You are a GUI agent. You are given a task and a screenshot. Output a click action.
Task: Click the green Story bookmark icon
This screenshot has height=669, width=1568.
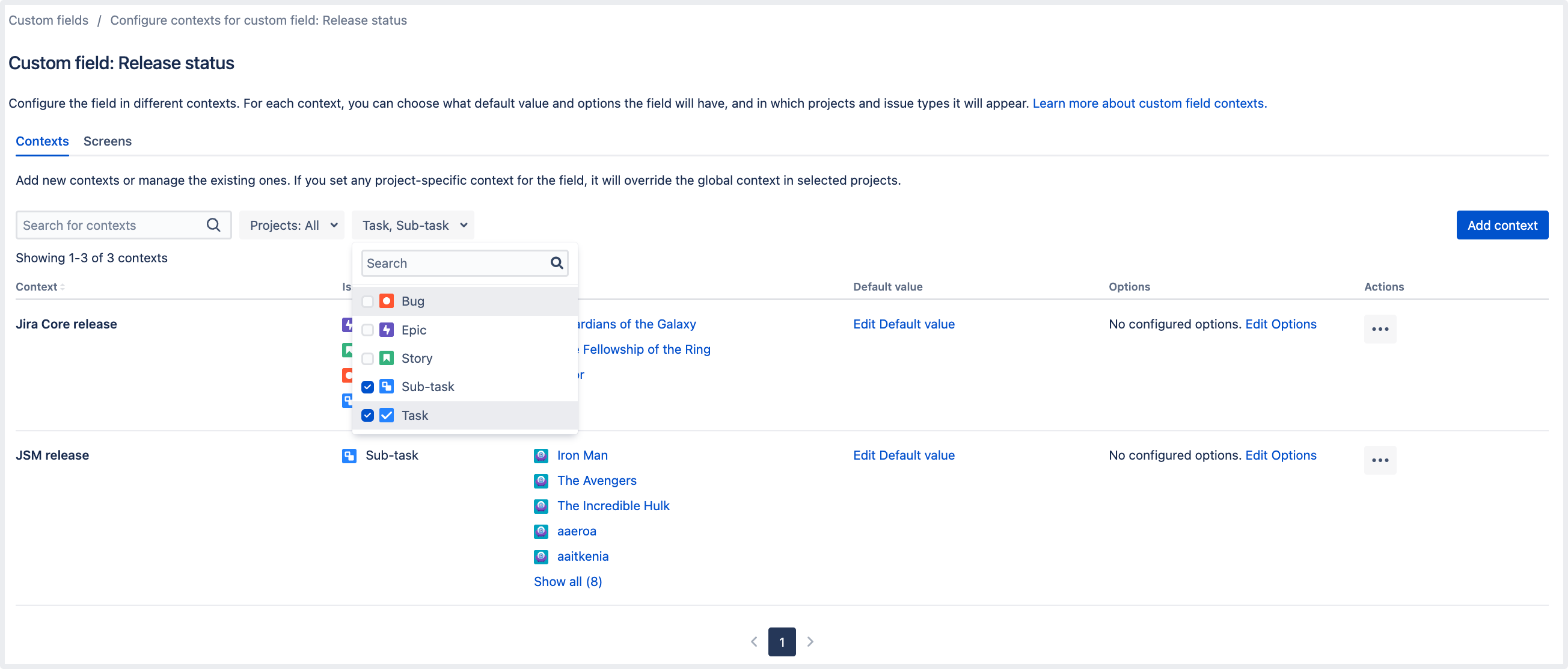click(x=387, y=358)
